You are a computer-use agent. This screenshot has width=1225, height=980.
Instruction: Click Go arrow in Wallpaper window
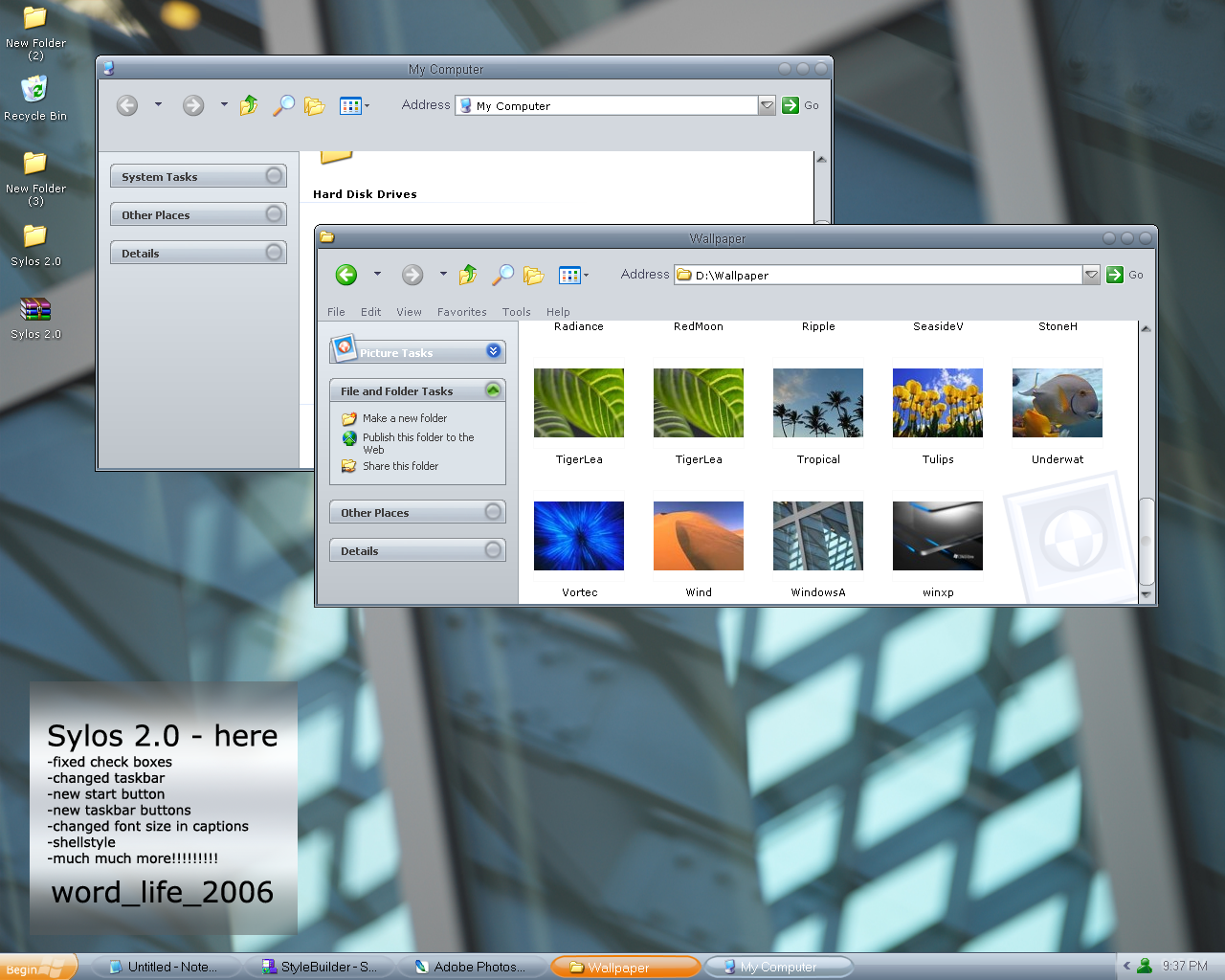coord(1115,275)
